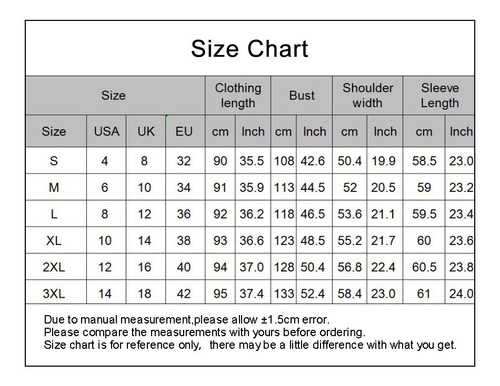Select the 108 bust cm cell
This screenshot has height=386, width=500.
(284, 161)
